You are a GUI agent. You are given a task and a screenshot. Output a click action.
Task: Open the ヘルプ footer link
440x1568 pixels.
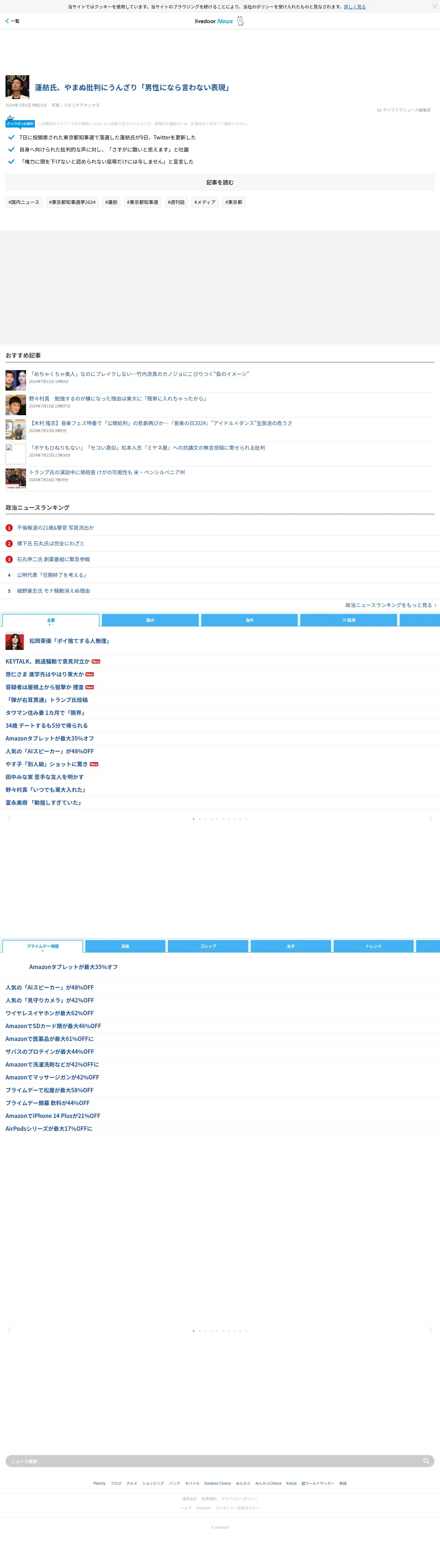(186, 1508)
